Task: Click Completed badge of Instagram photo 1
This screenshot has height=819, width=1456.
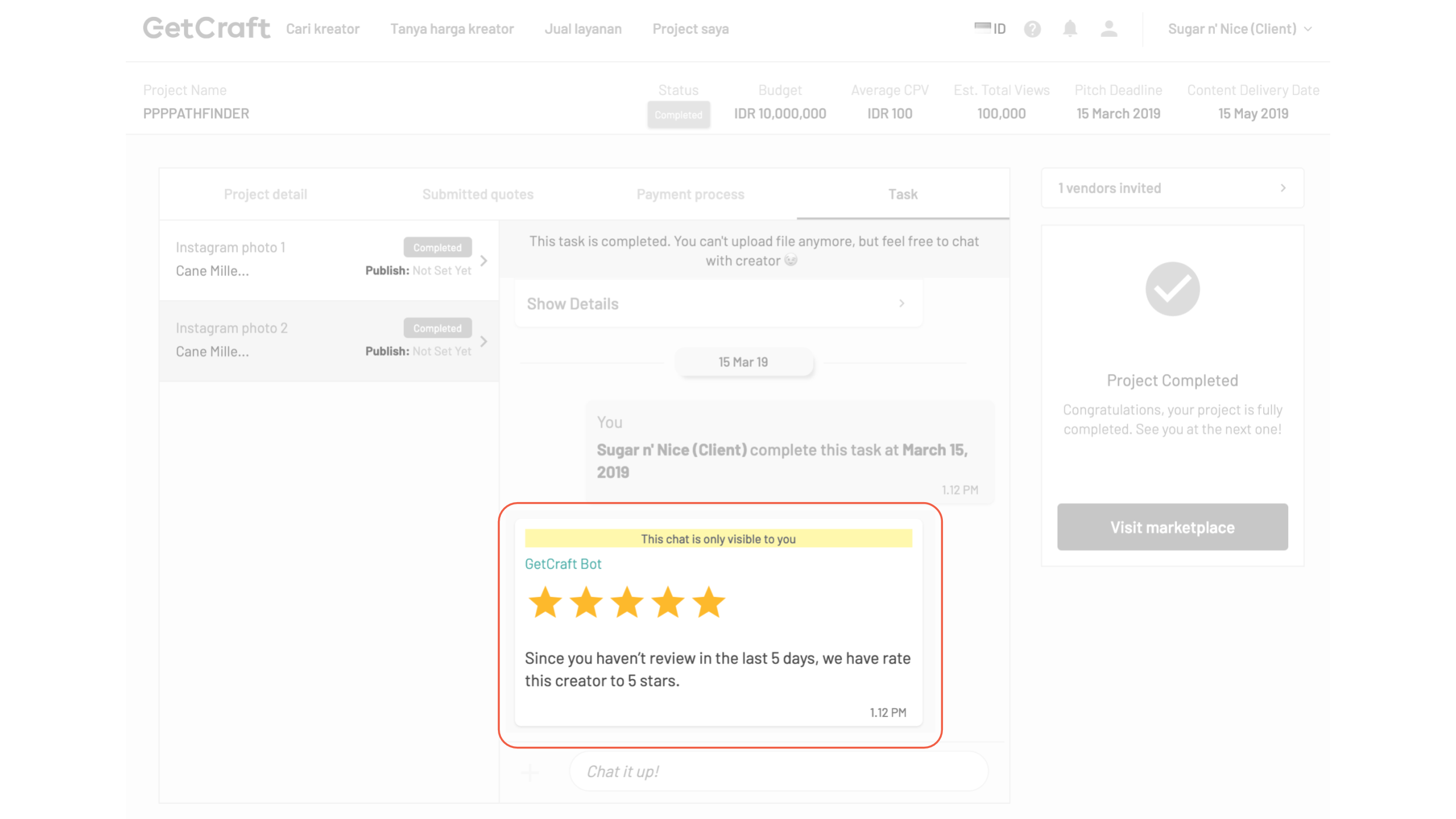Action: point(437,248)
